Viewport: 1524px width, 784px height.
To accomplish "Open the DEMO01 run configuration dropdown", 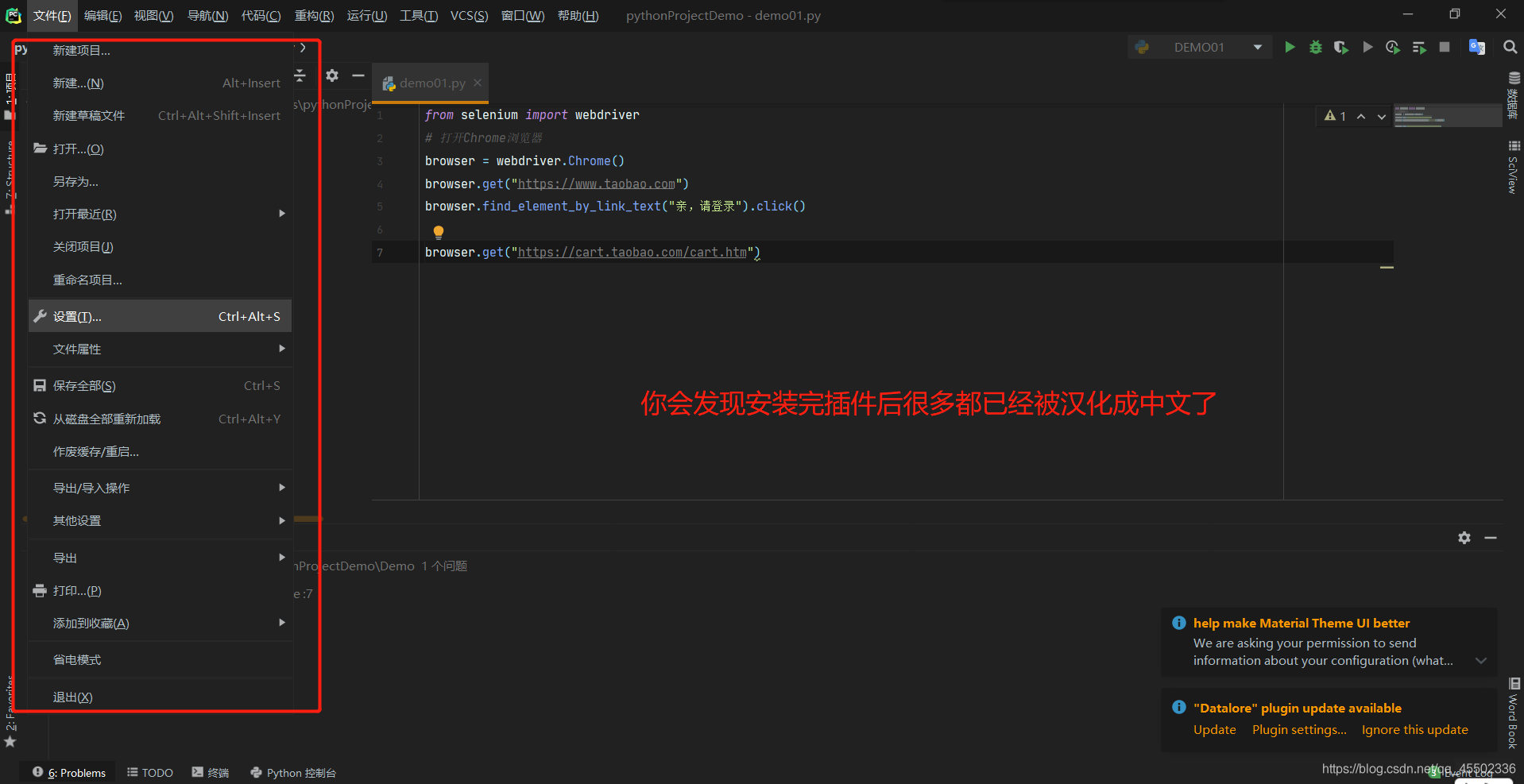I will [1199, 48].
